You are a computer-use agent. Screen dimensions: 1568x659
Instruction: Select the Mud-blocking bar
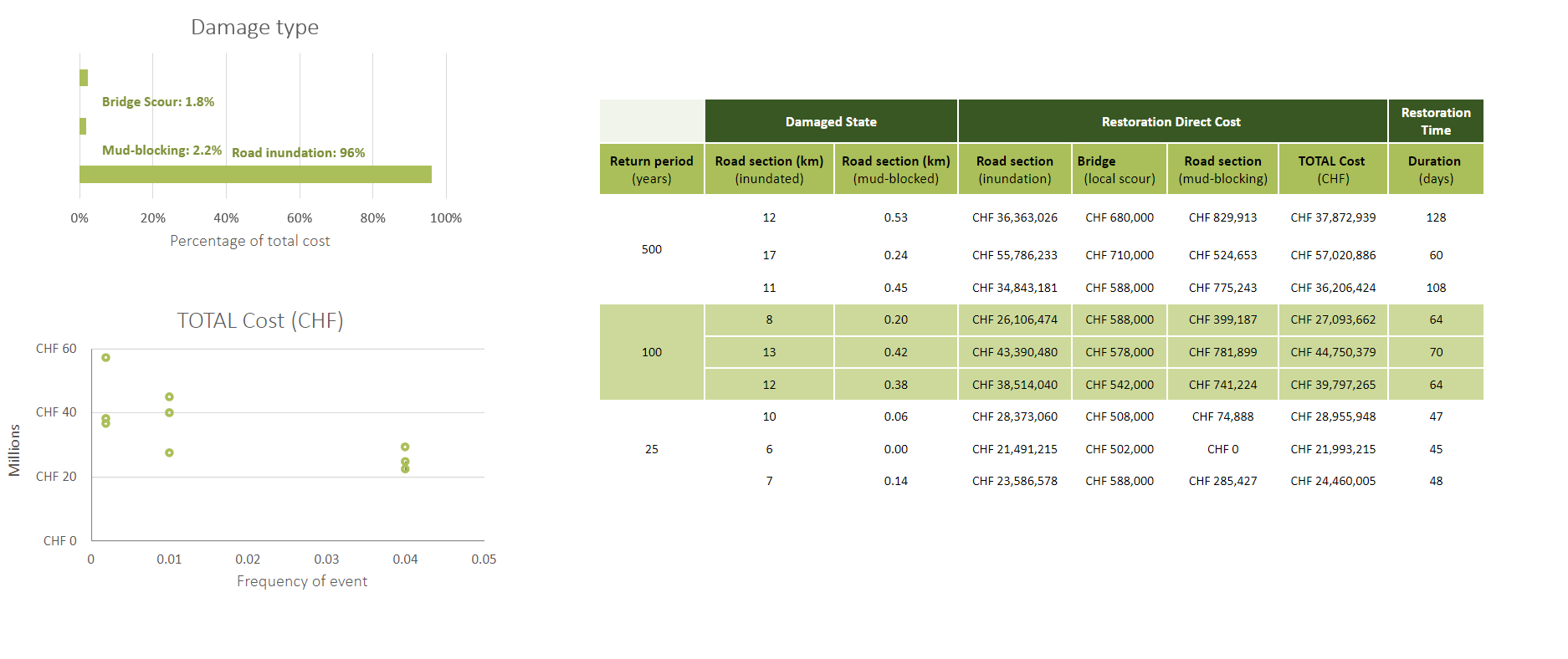click(x=83, y=126)
